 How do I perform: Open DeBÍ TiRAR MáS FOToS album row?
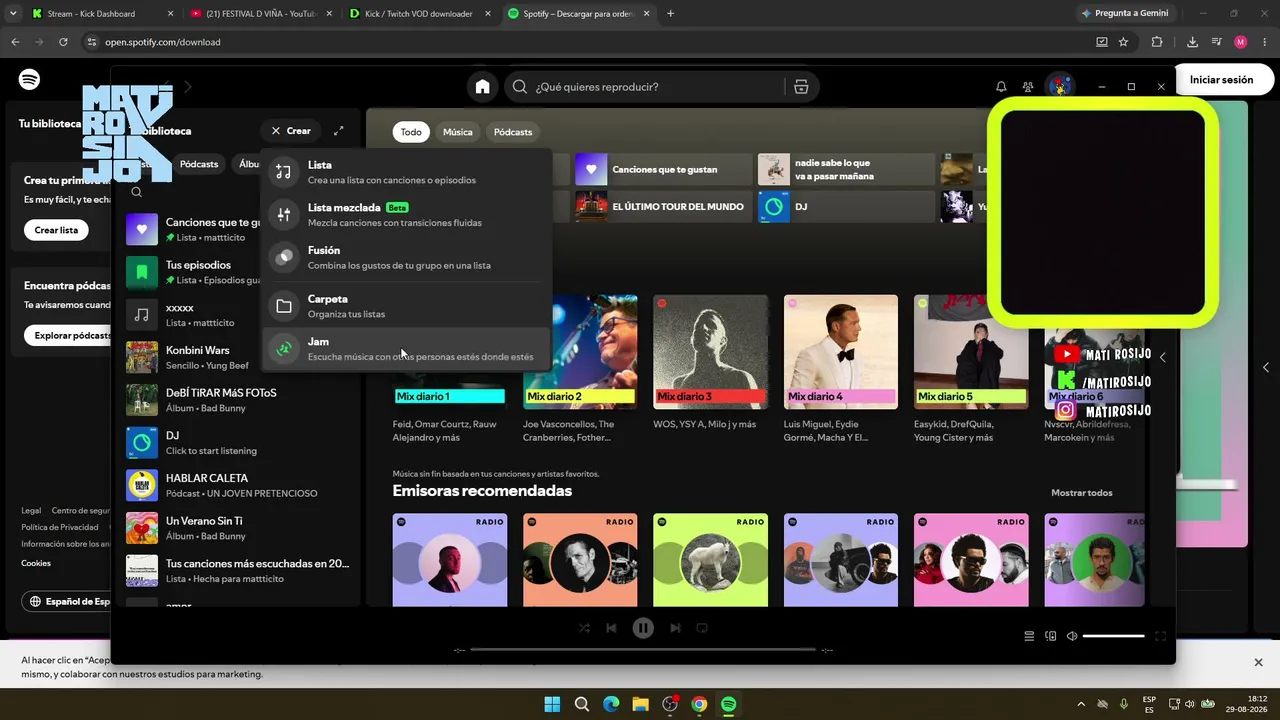[238, 400]
